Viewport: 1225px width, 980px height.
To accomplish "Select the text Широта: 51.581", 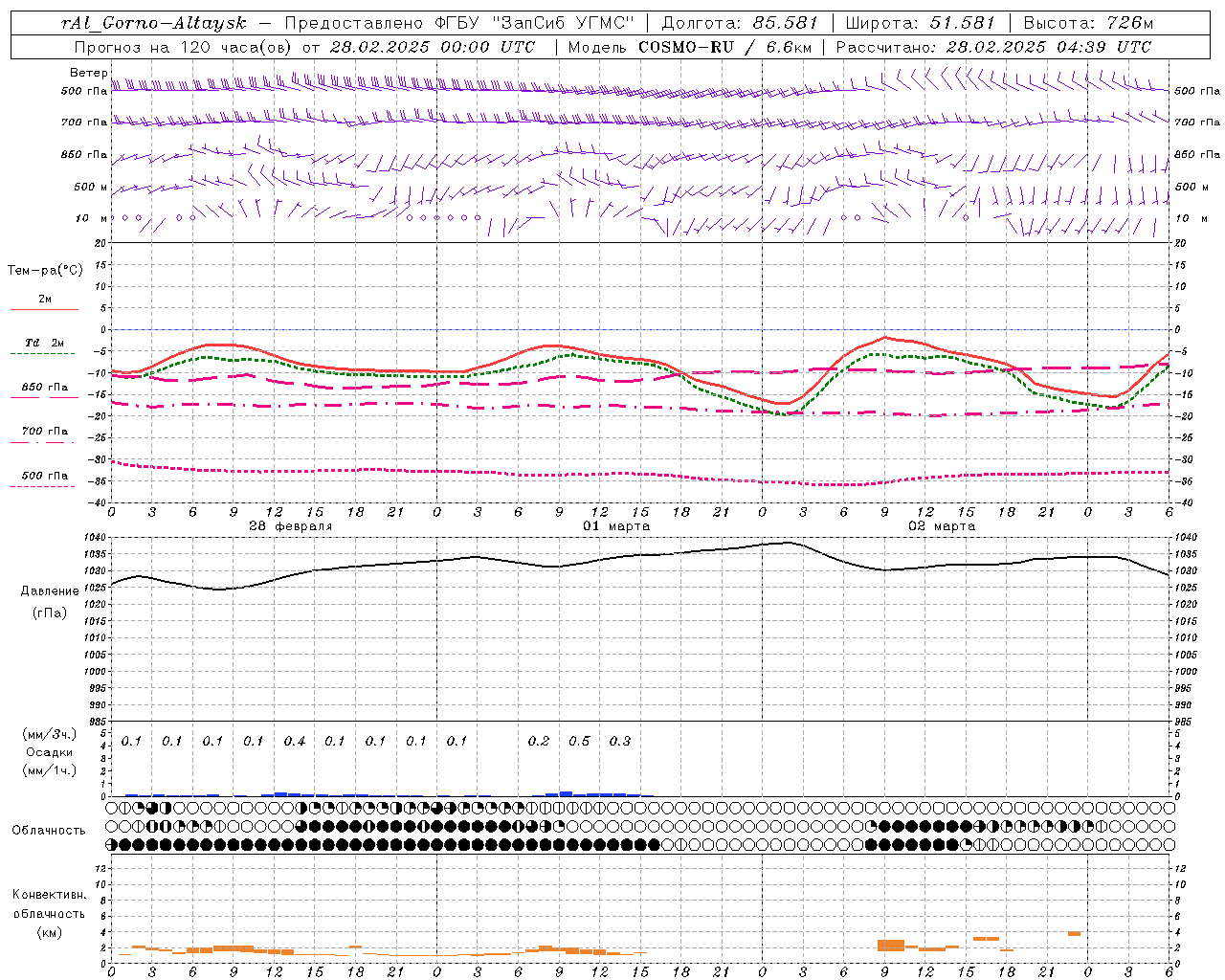I will [920, 23].
